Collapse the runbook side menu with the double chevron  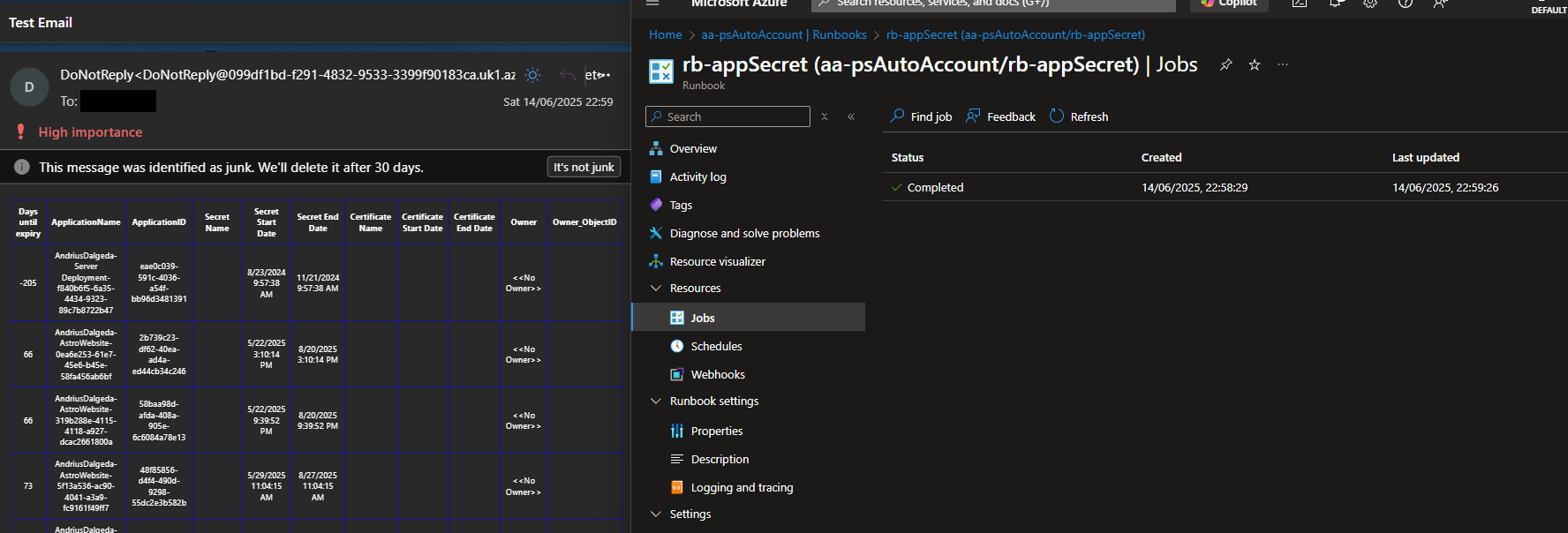(x=851, y=116)
